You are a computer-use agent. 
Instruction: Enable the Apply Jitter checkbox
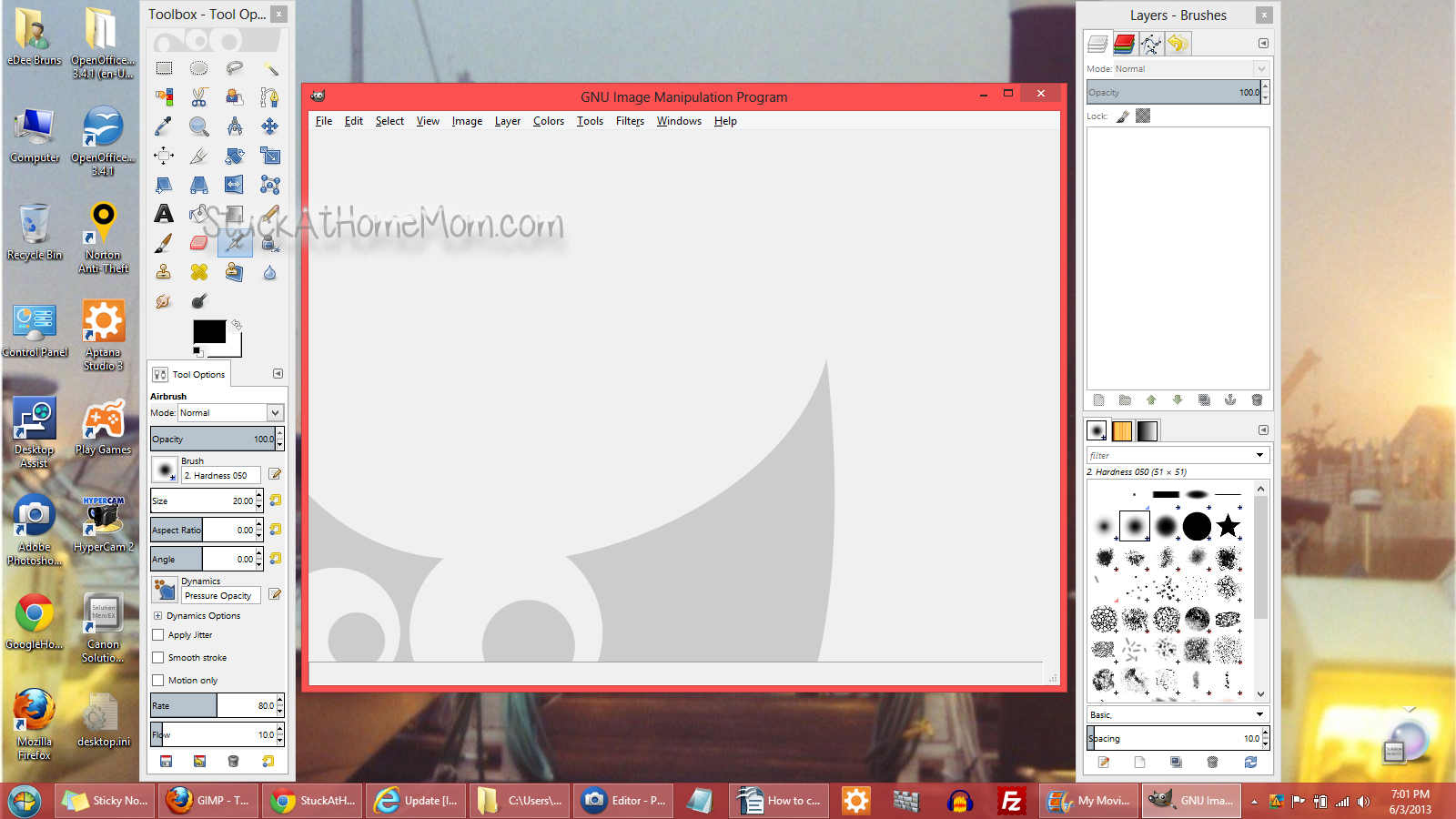pyautogui.click(x=158, y=635)
